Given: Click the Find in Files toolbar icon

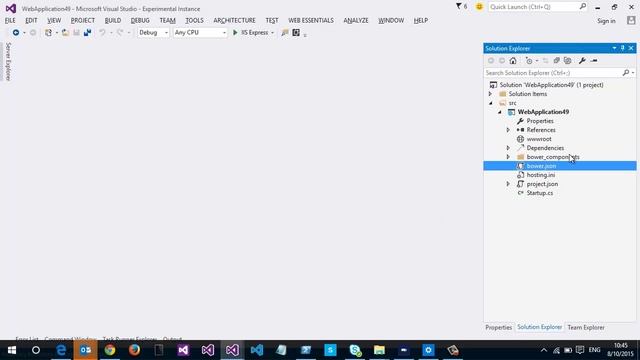Looking at the screenshot, I should pos(284,33).
